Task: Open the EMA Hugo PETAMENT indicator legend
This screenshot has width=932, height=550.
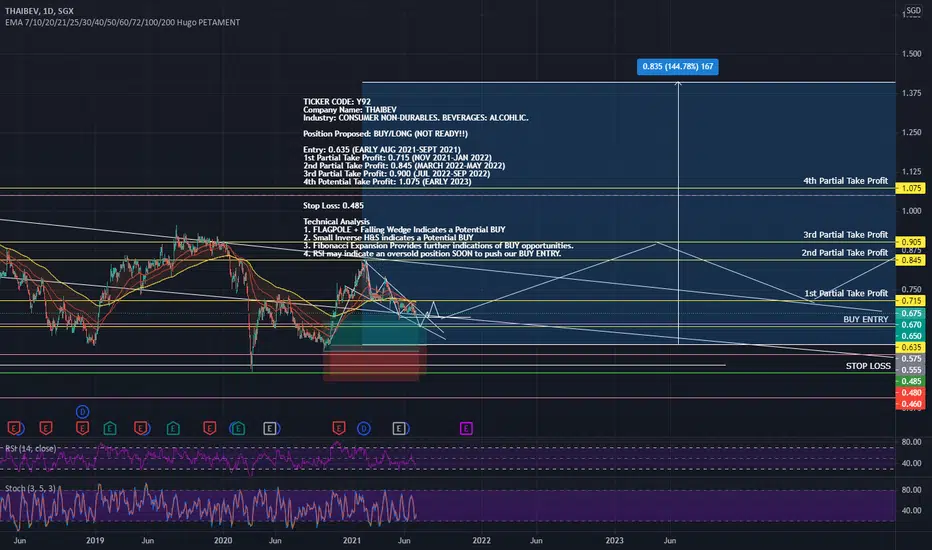Action: (122, 22)
